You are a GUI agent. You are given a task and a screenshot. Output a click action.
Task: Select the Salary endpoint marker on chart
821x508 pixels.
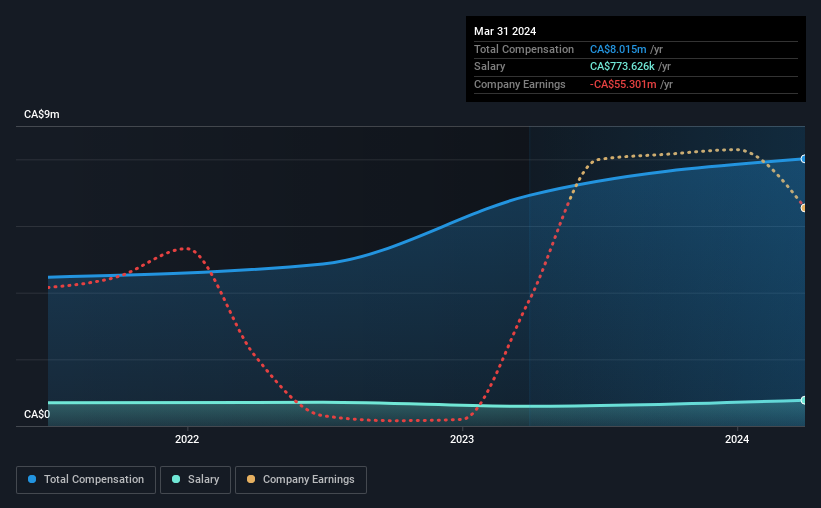point(804,400)
